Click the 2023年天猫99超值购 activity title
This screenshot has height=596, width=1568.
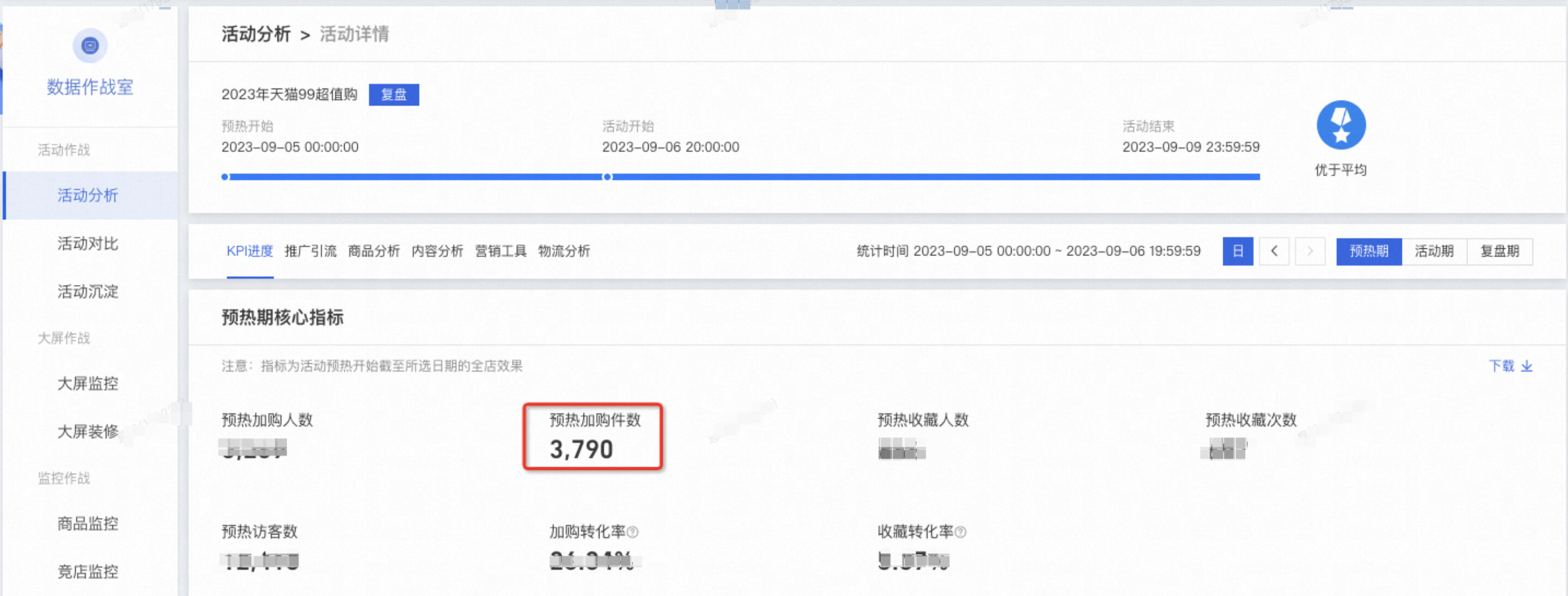point(289,95)
